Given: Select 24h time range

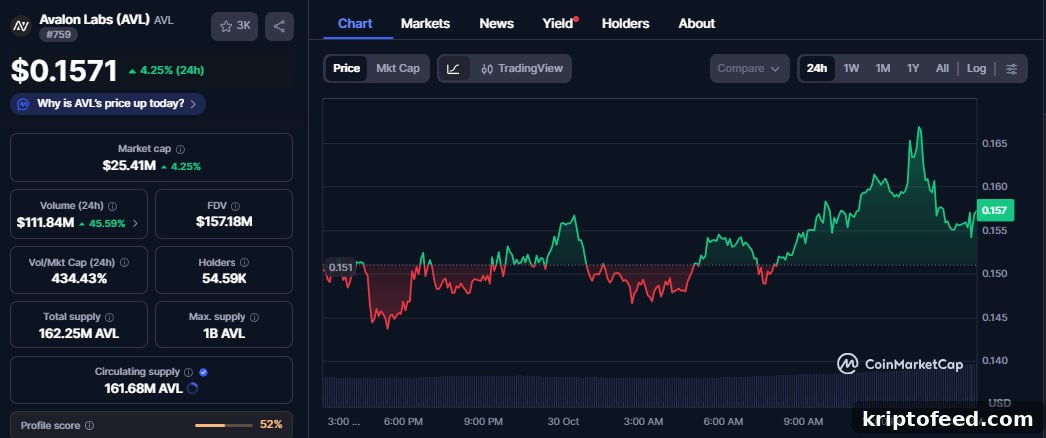Looking at the screenshot, I should click(817, 69).
